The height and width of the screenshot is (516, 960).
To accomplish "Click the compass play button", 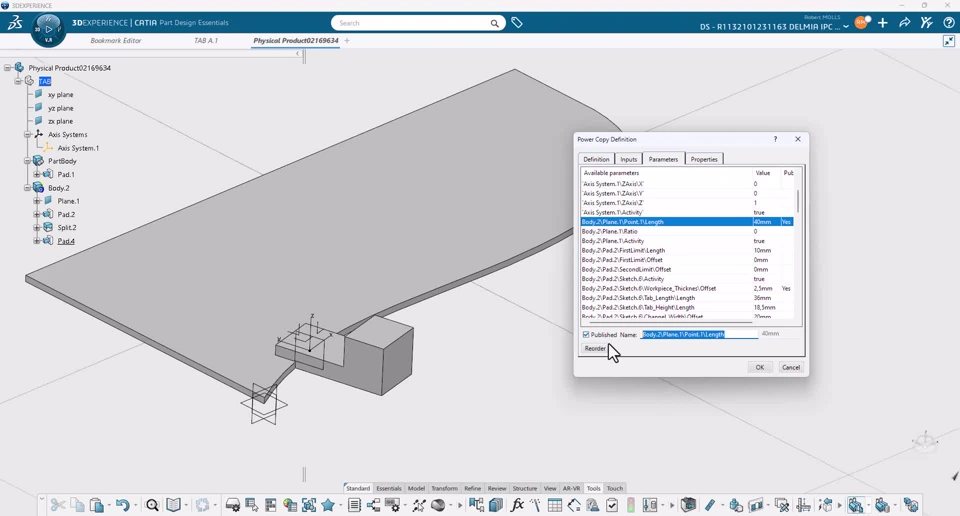I will (x=48, y=29).
